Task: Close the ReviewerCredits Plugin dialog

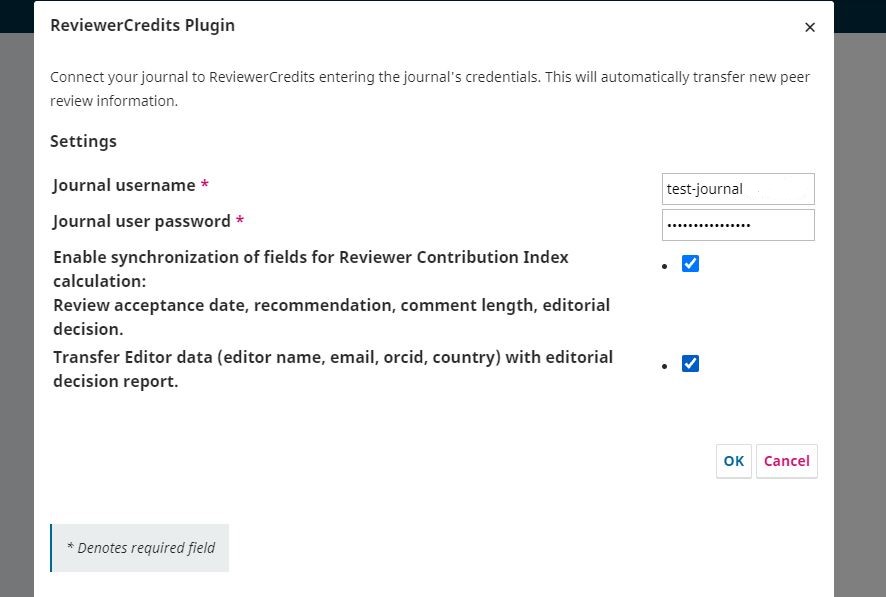Action: click(x=810, y=28)
